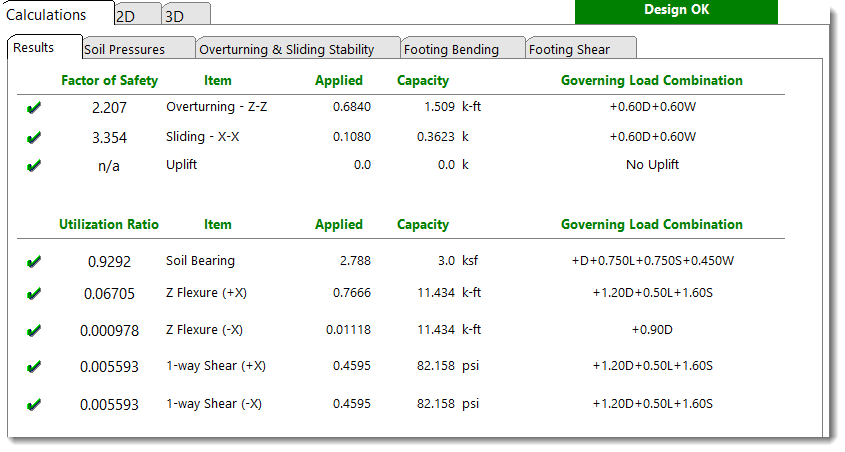Click the Overturning factor of safety 2.207
This screenshot has height=452, width=845.
tap(109, 108)
